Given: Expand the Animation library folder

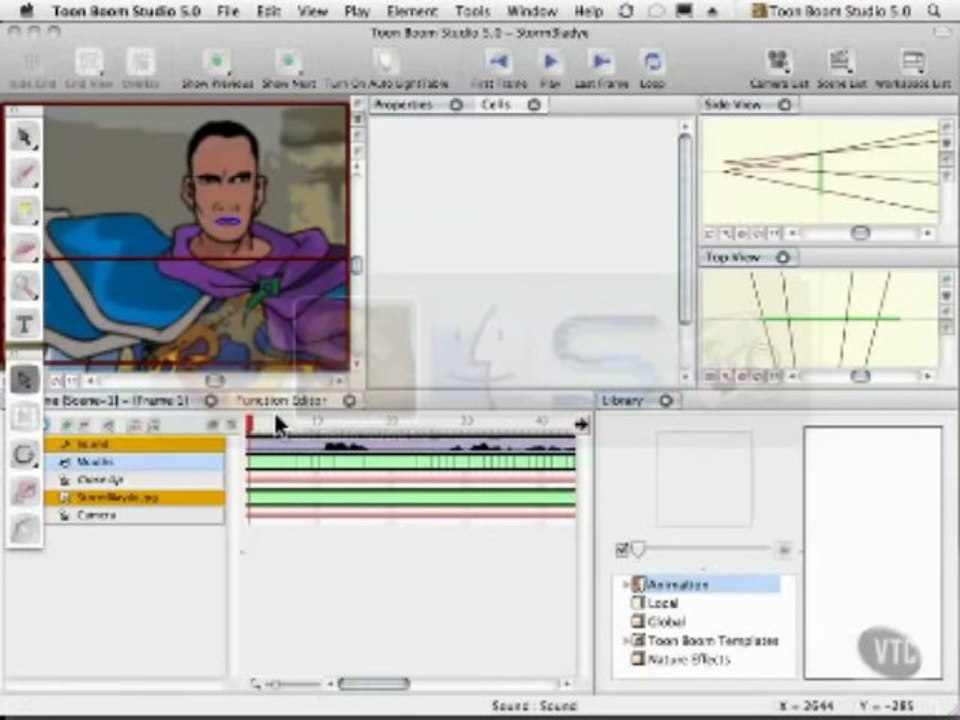Looking at the screenshot, I should tap(626, 584).
